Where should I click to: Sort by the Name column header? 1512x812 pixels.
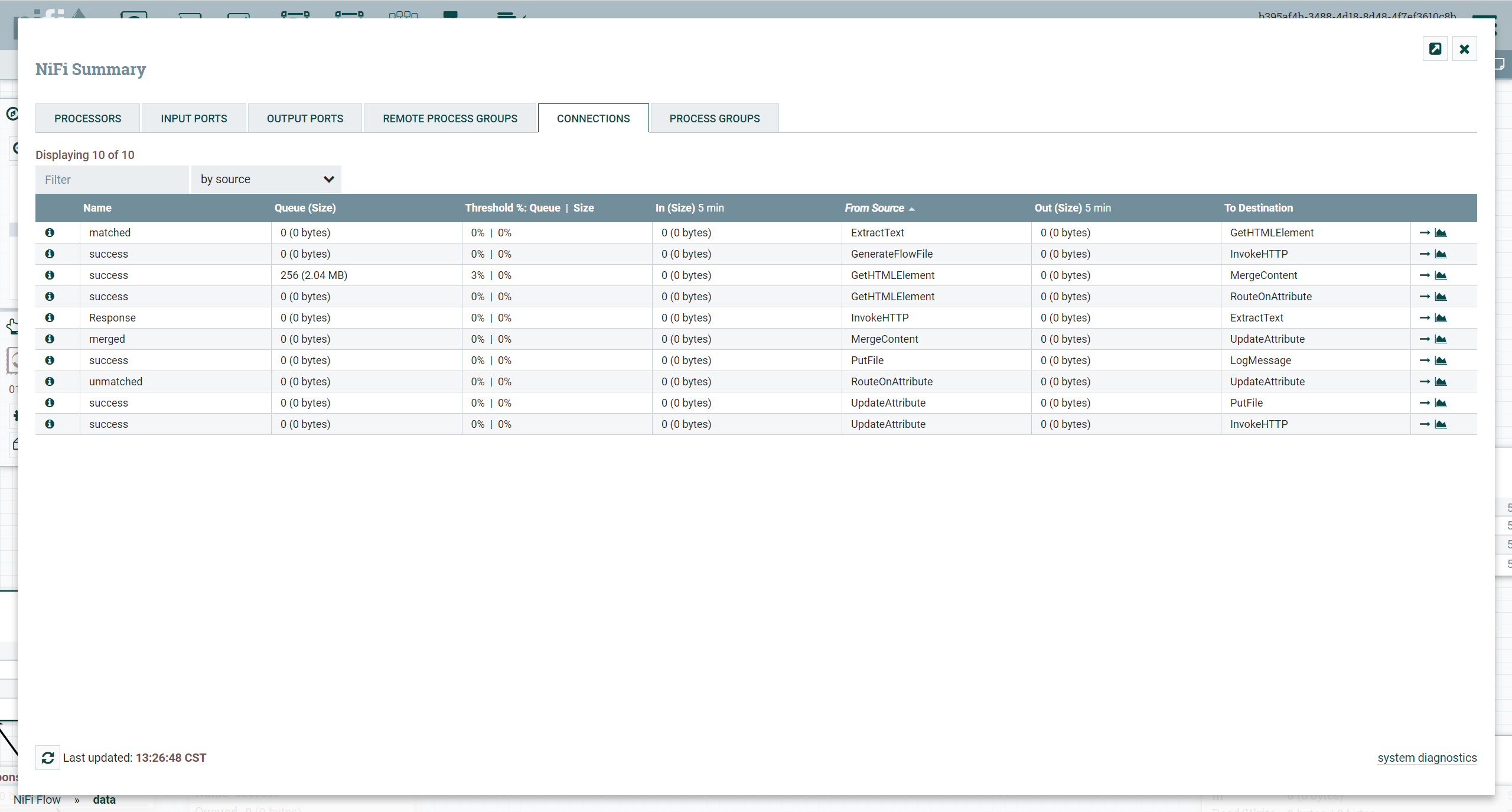pos(97,208)
